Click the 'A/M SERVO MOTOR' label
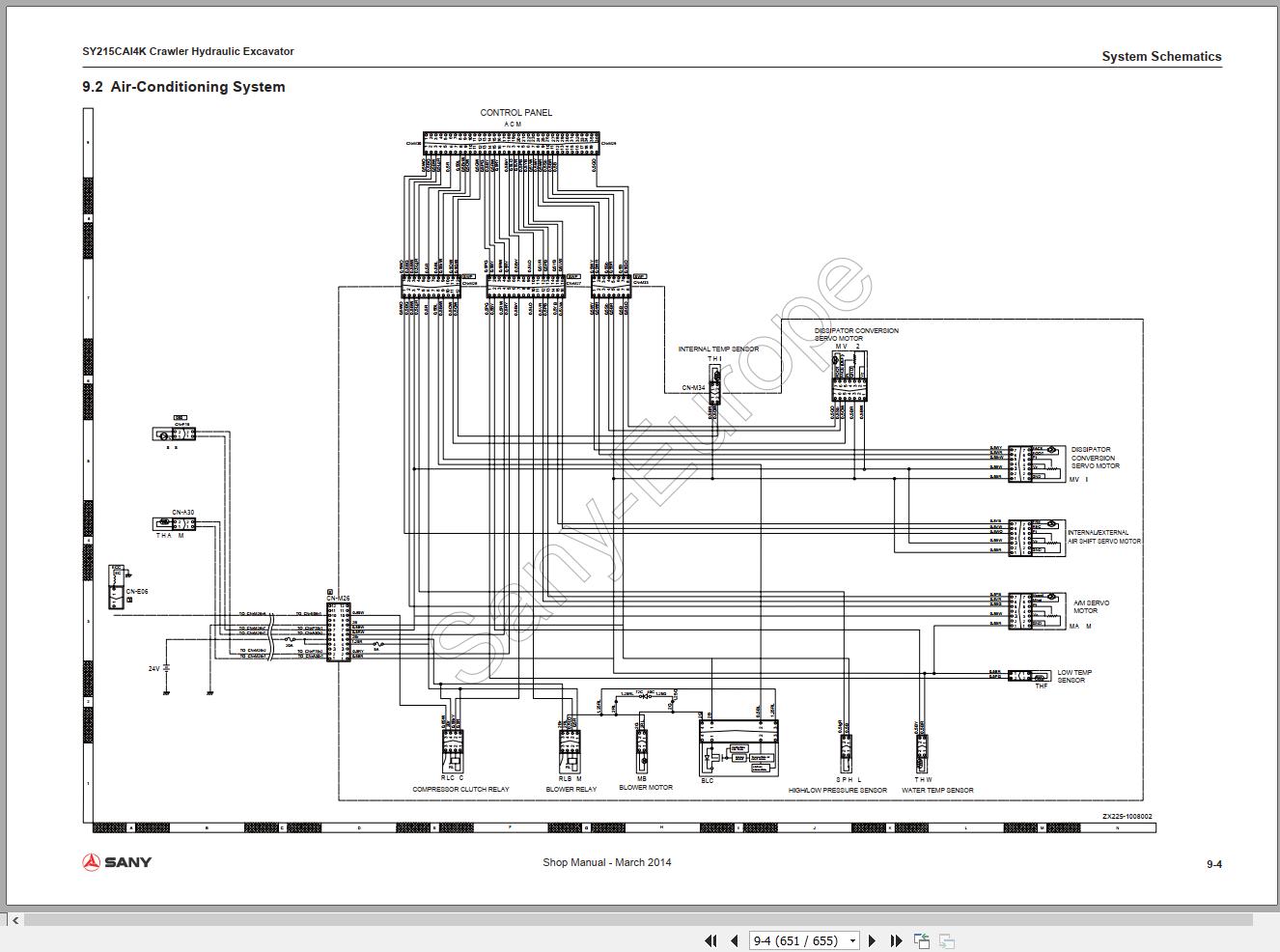Image resolution: width=1280 pixels, height=952 pixels. pos(1091,607)
